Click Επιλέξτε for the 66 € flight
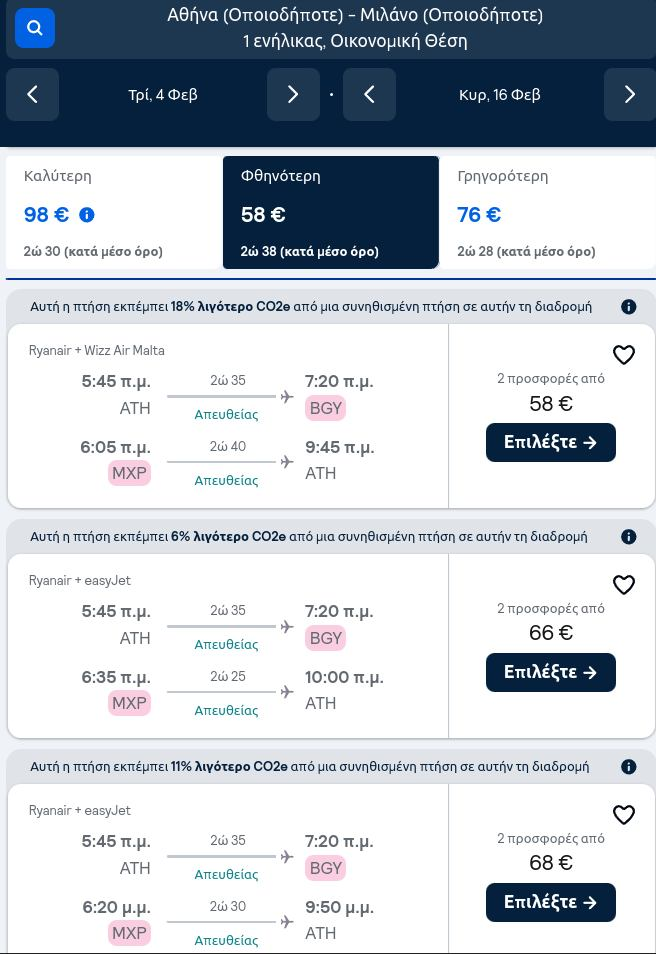656x954 pixels. (x=551, y=672)
